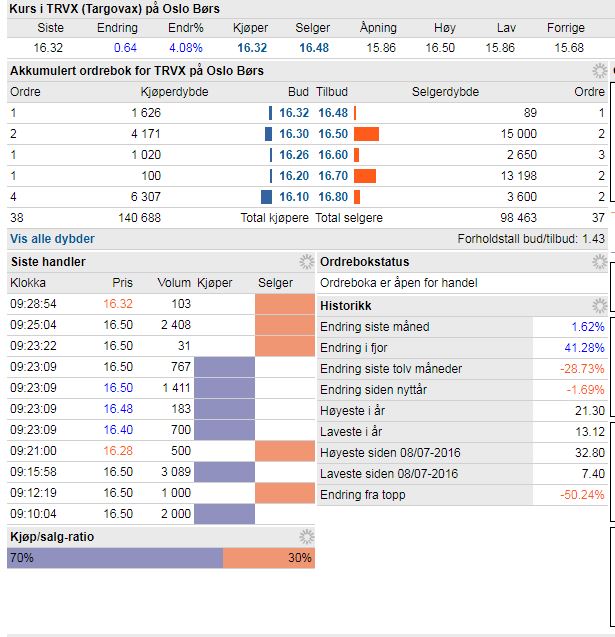The image size is (615, 637).
Task: Click the -1.69% Endring siden nyttår value
Action: click(585, 390)
